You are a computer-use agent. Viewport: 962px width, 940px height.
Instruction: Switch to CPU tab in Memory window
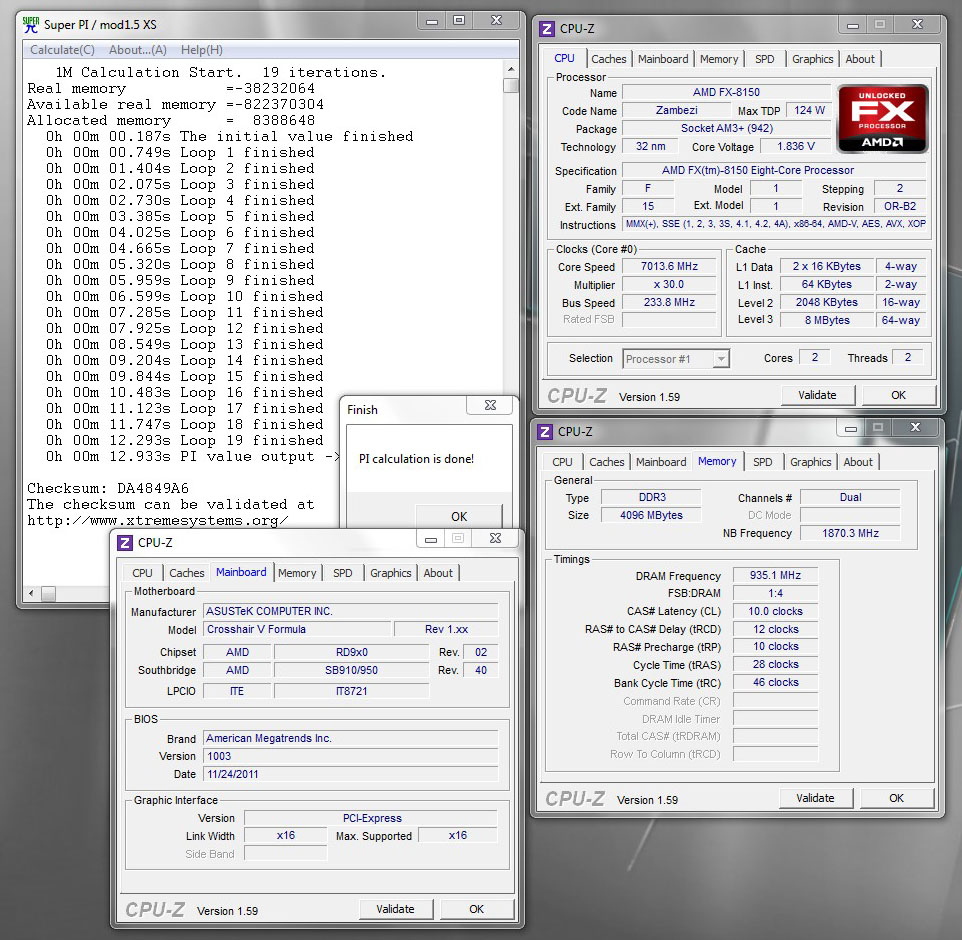point(562,462)
